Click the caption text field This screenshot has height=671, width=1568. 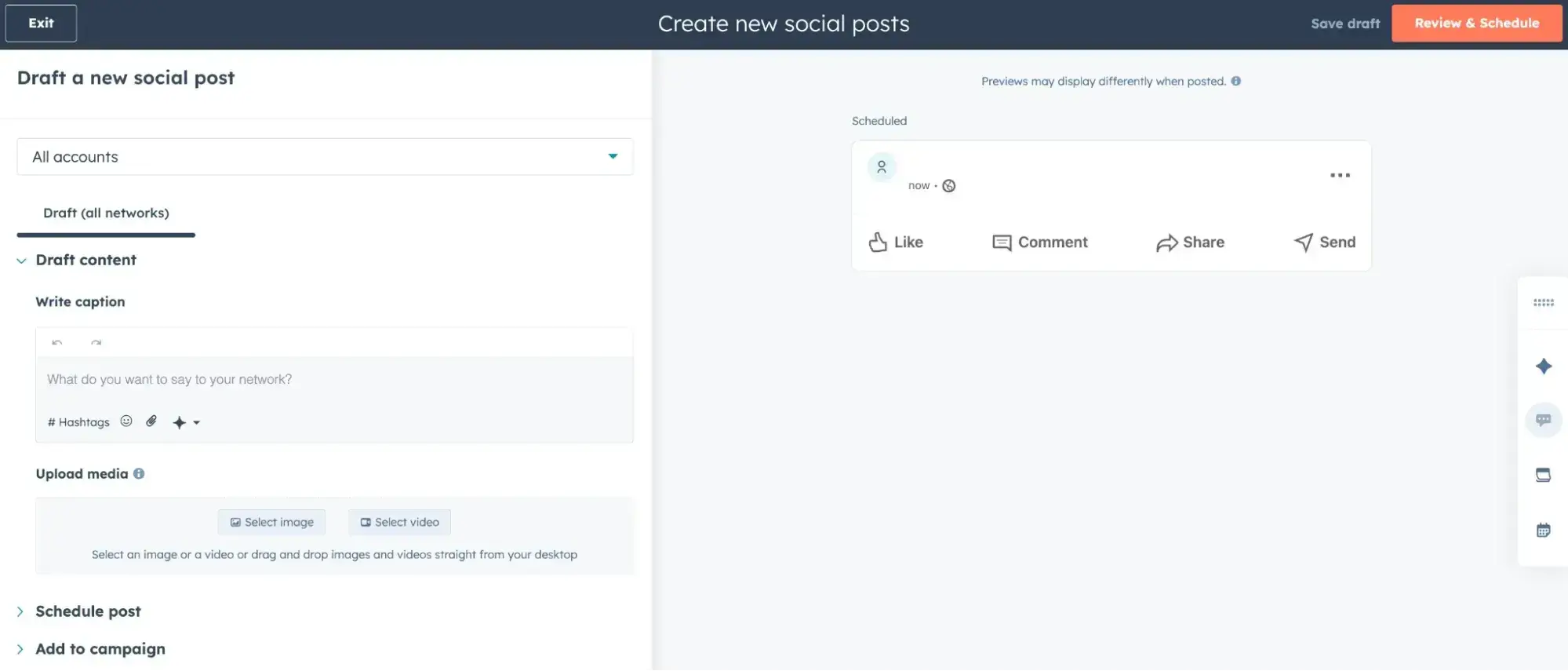click(334, 380)
